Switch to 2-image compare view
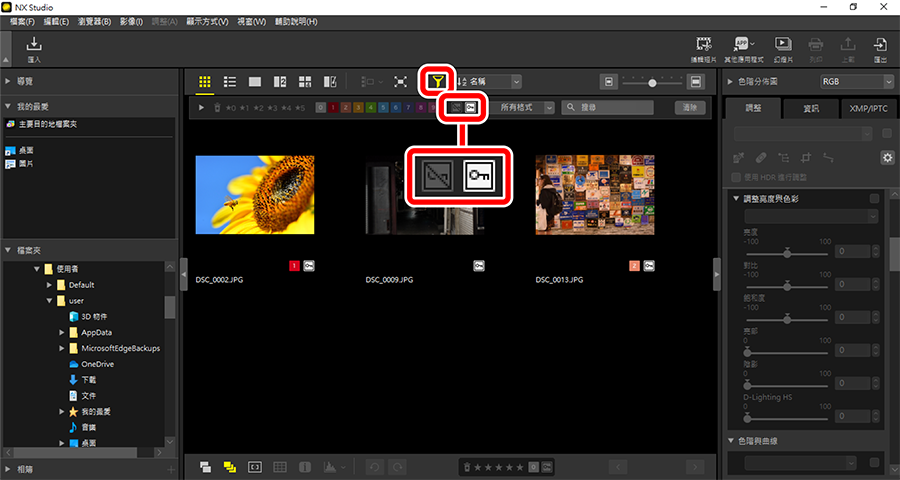 pyautogui.click(x=280, y=82)
